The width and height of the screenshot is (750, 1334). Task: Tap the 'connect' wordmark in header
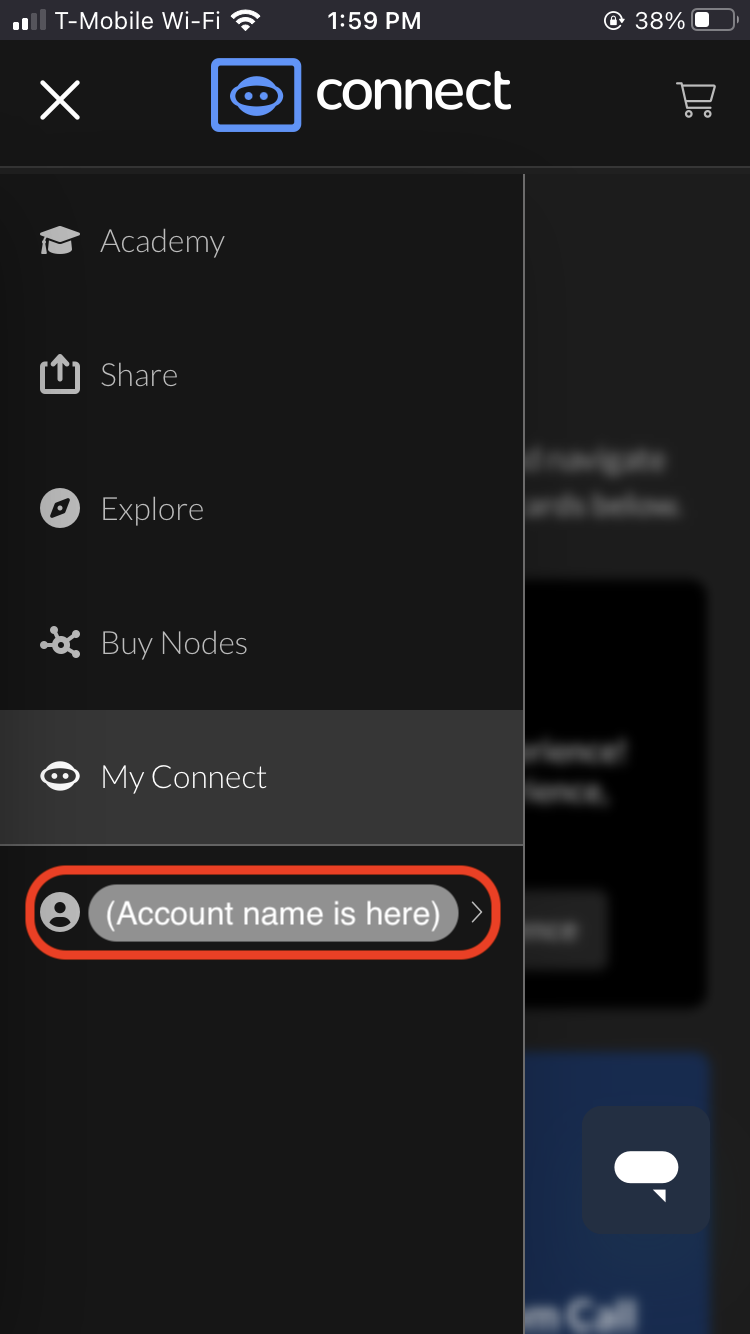tap(413, 93)
